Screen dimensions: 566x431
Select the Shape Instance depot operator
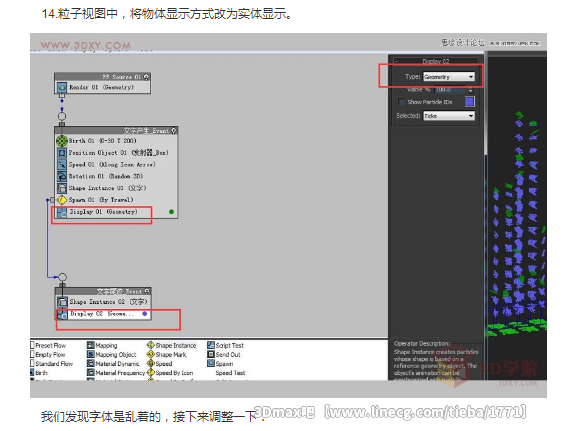pyautogui.click(x=172, y=345)
